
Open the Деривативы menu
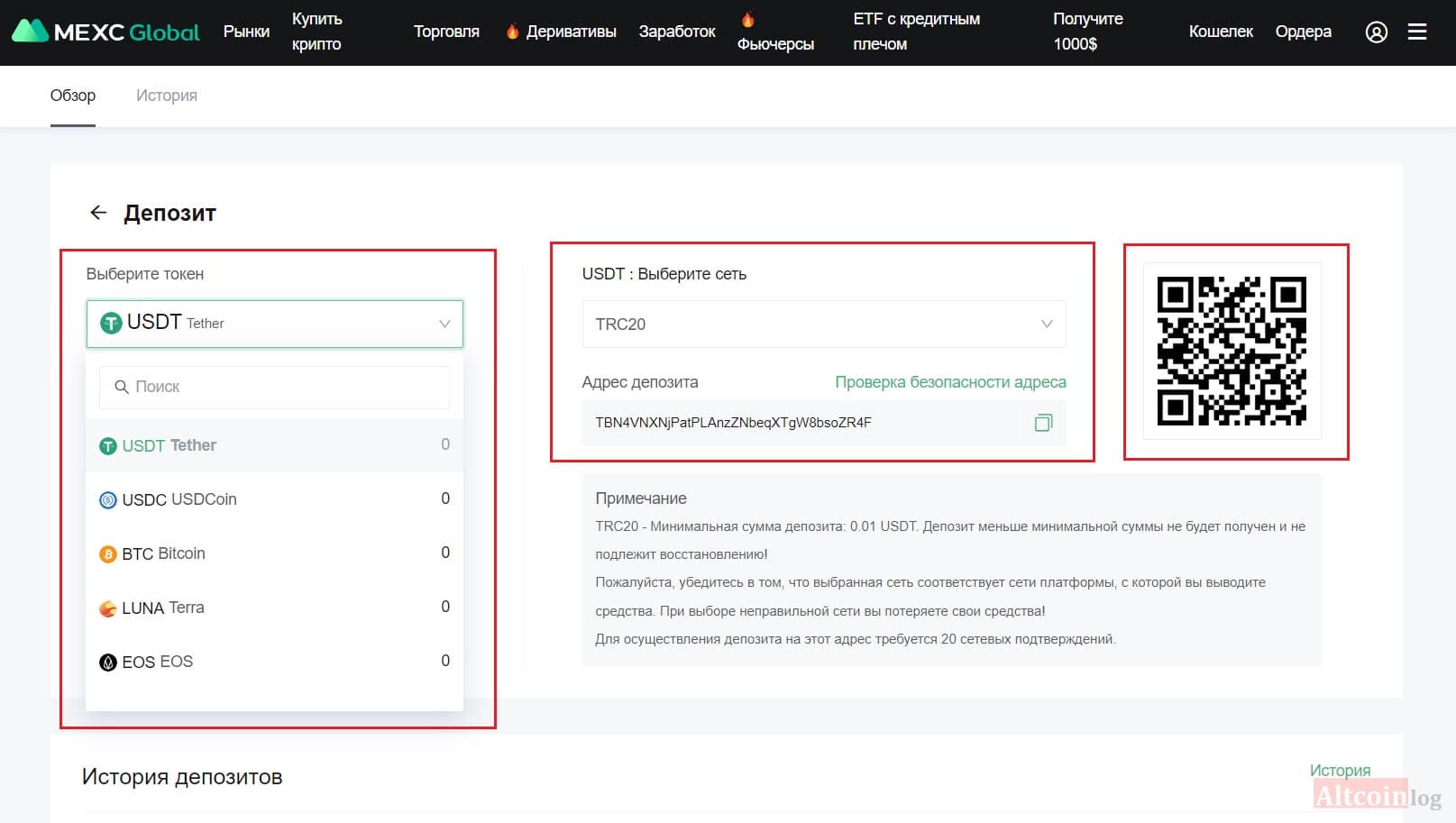click(561, 32)
